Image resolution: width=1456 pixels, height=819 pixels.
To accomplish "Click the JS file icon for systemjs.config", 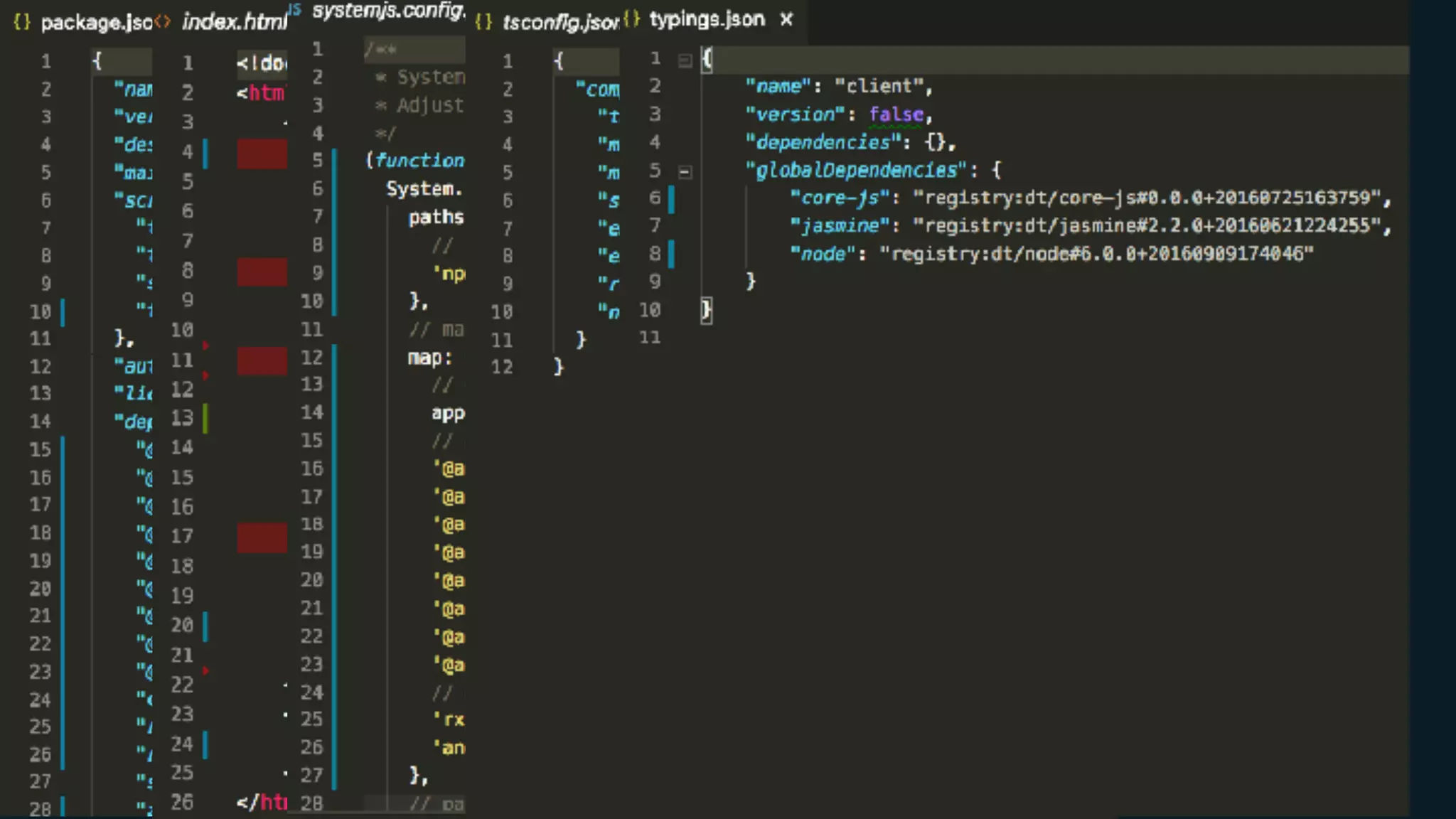I will (x=295, y=9).
